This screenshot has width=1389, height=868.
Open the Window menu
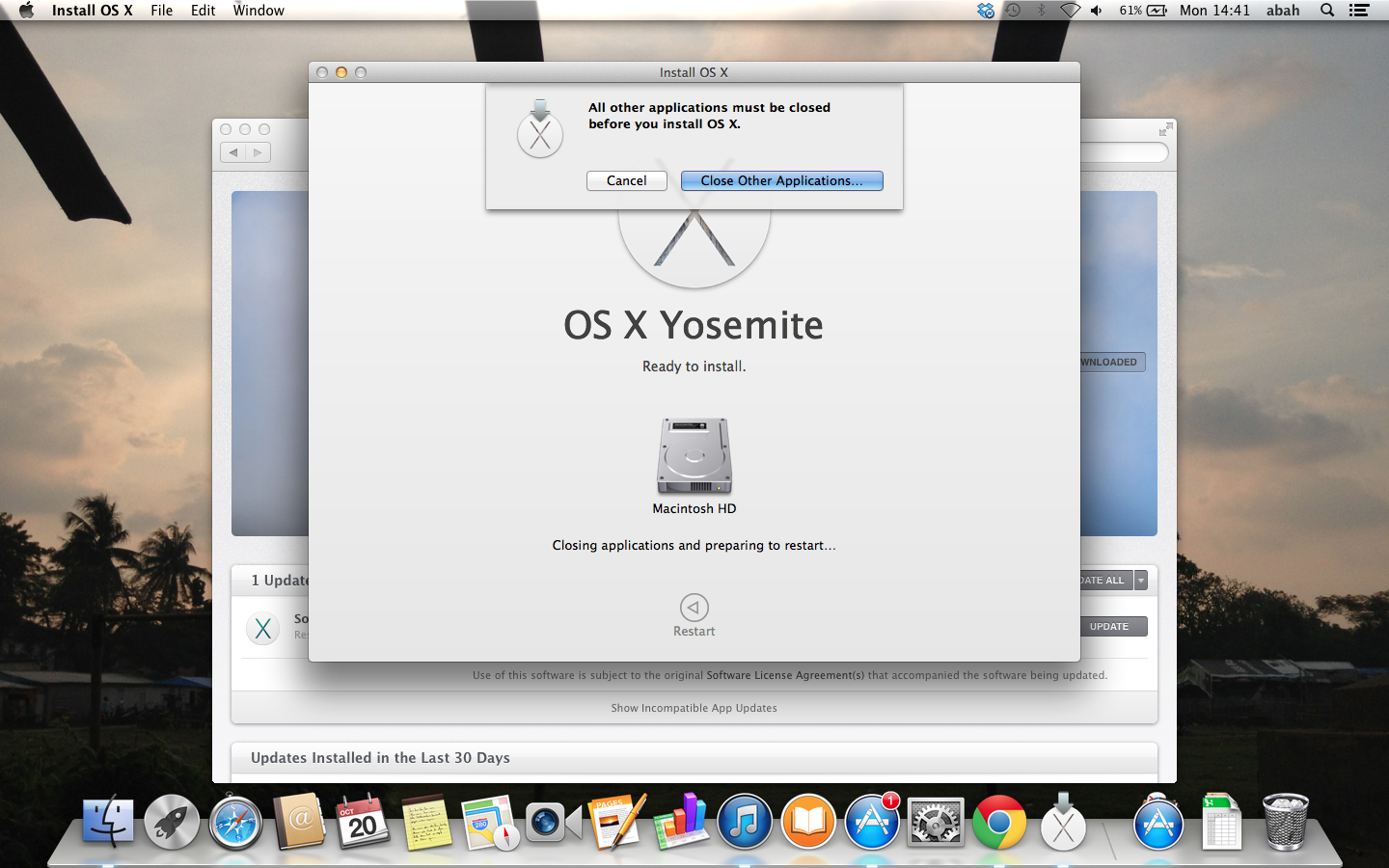coord(259,11)
